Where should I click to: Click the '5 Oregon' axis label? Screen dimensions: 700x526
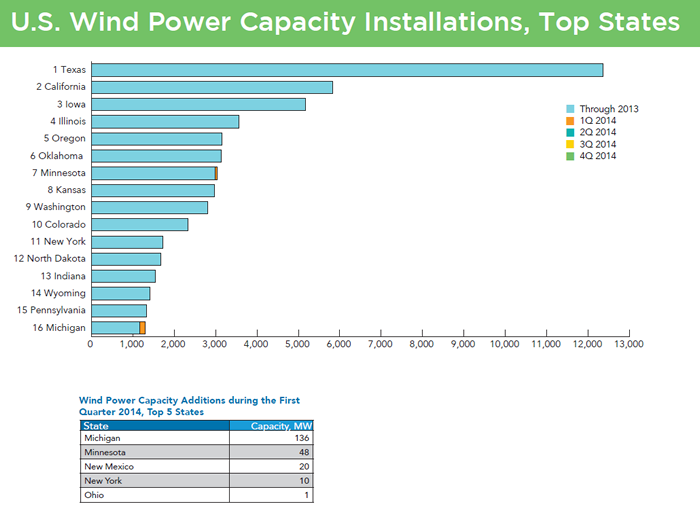(x=64, y=138)
